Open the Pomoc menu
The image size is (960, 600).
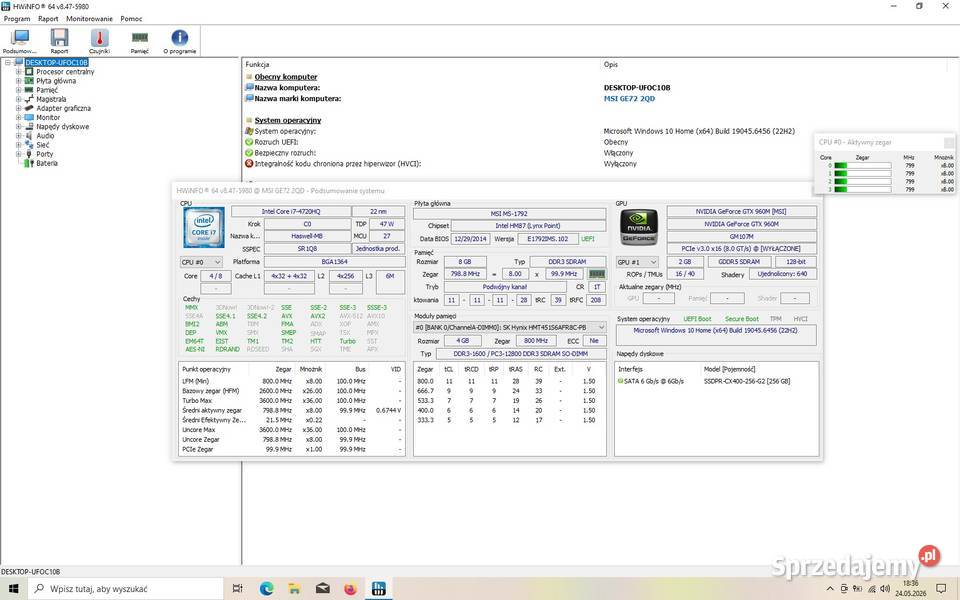(131, 19)
